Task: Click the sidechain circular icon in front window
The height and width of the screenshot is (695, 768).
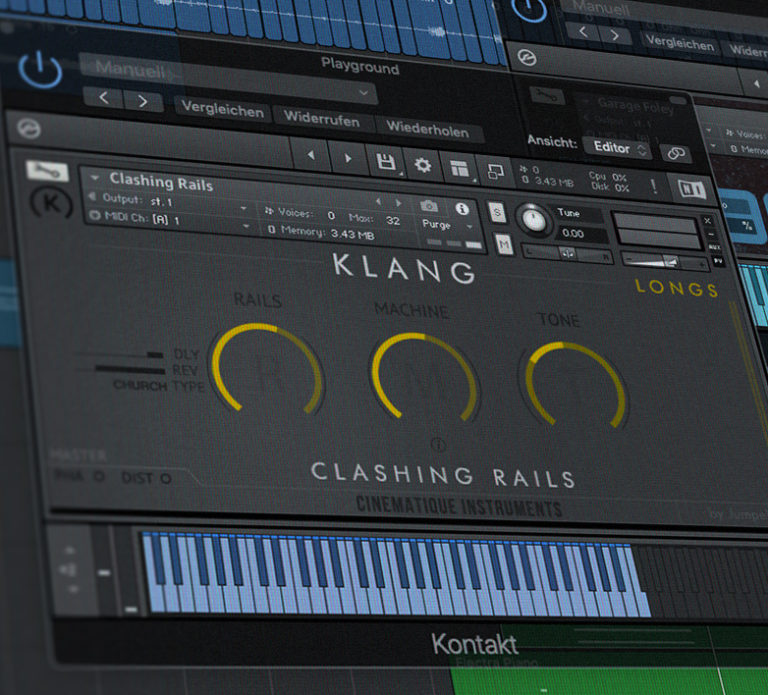Action: pos(28,128)
